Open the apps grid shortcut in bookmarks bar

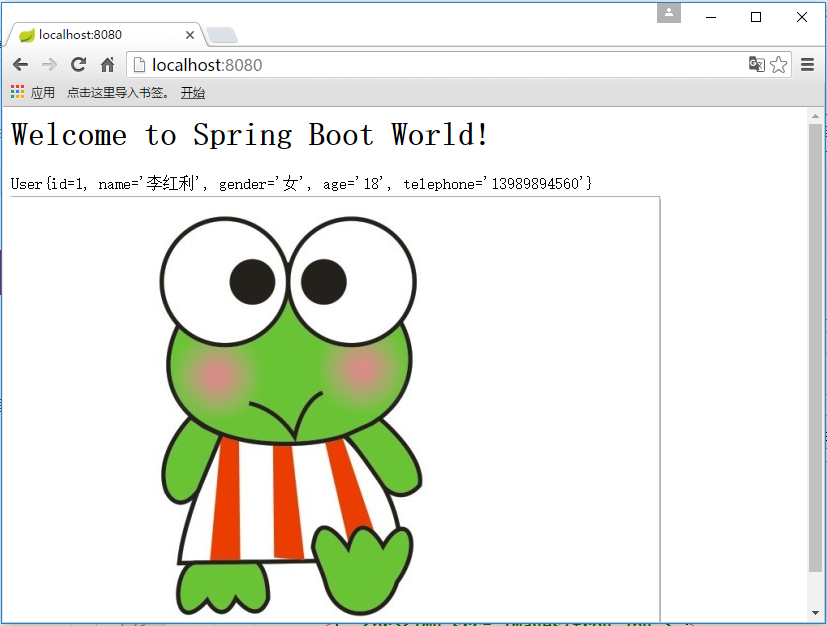[17, 92]
